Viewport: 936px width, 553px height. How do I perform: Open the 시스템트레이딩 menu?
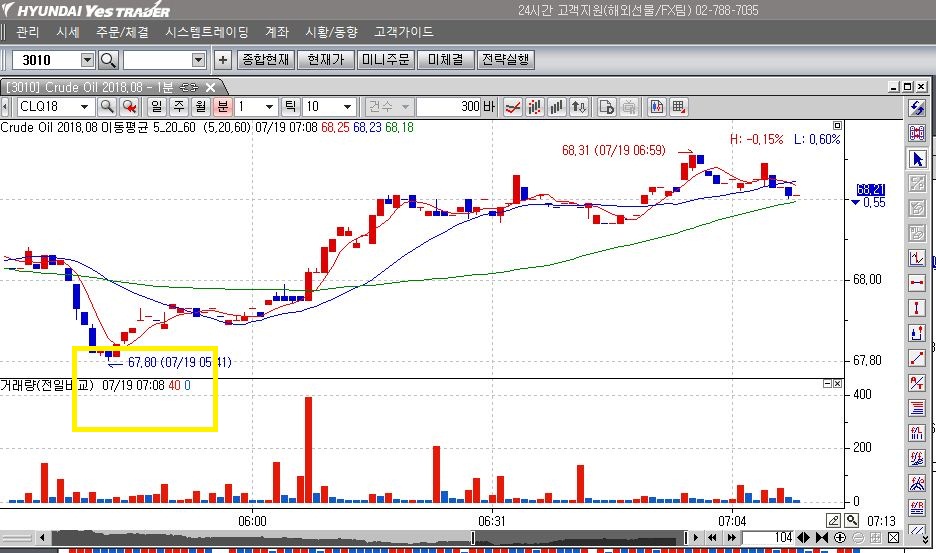pos(206,32)
